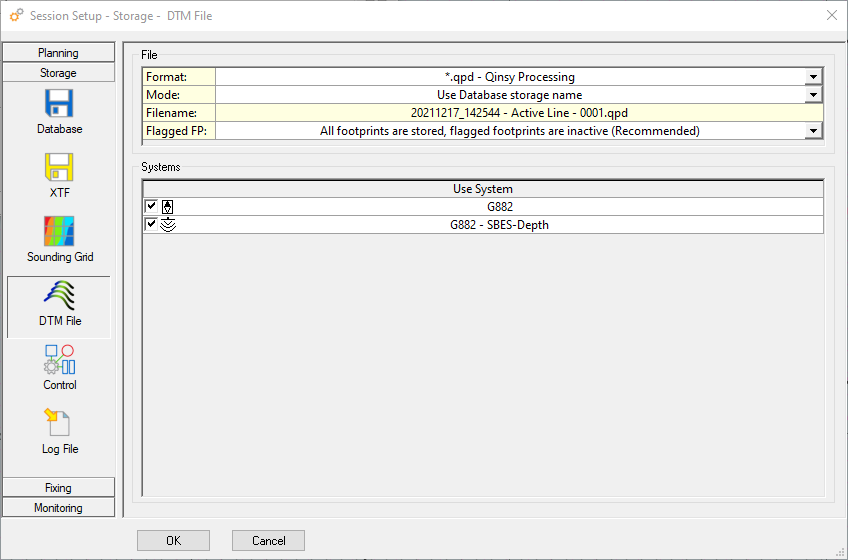Select the 'G882' system row text
Screen dimensions: 848x560
[500, 207]
